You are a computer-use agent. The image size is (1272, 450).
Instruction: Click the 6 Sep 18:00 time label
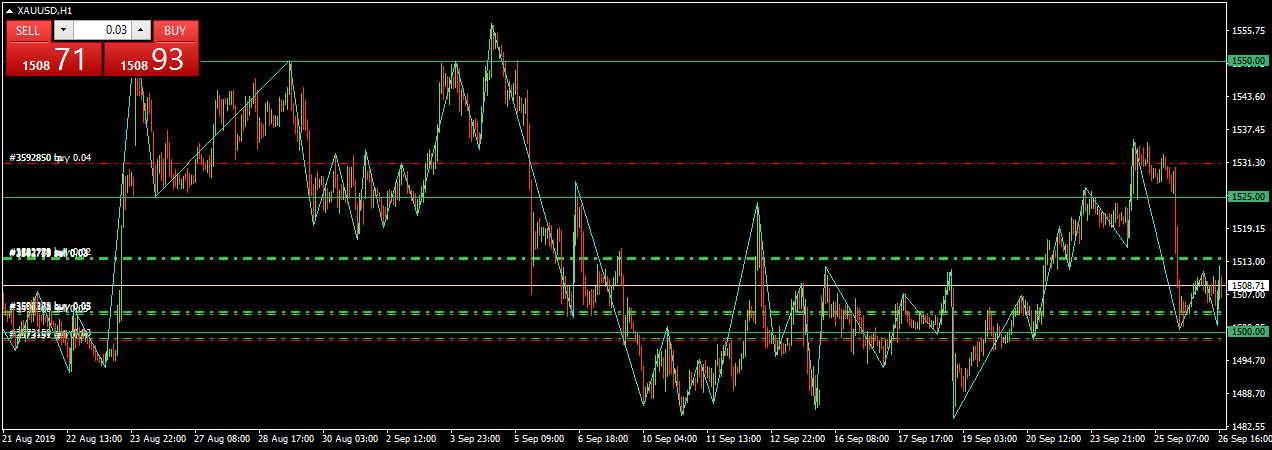[x=604, y=438]
